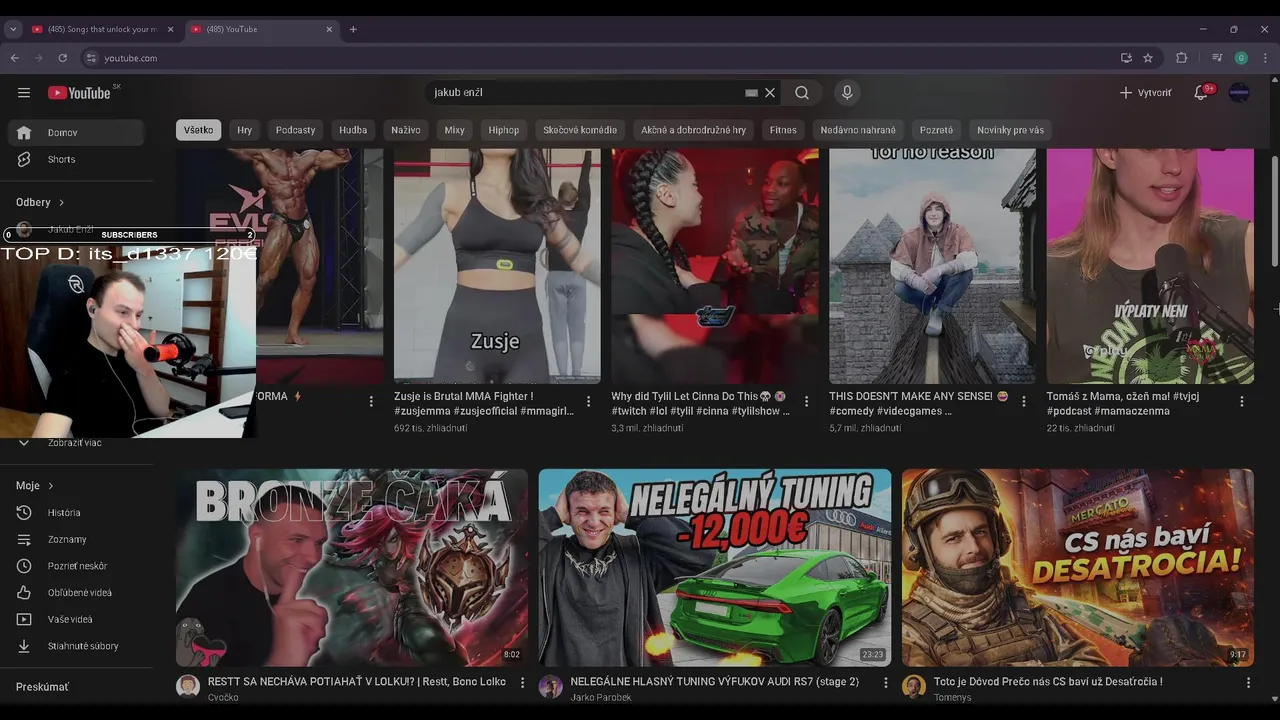Open Pozrieť neskôr watch later

point(76,566)
